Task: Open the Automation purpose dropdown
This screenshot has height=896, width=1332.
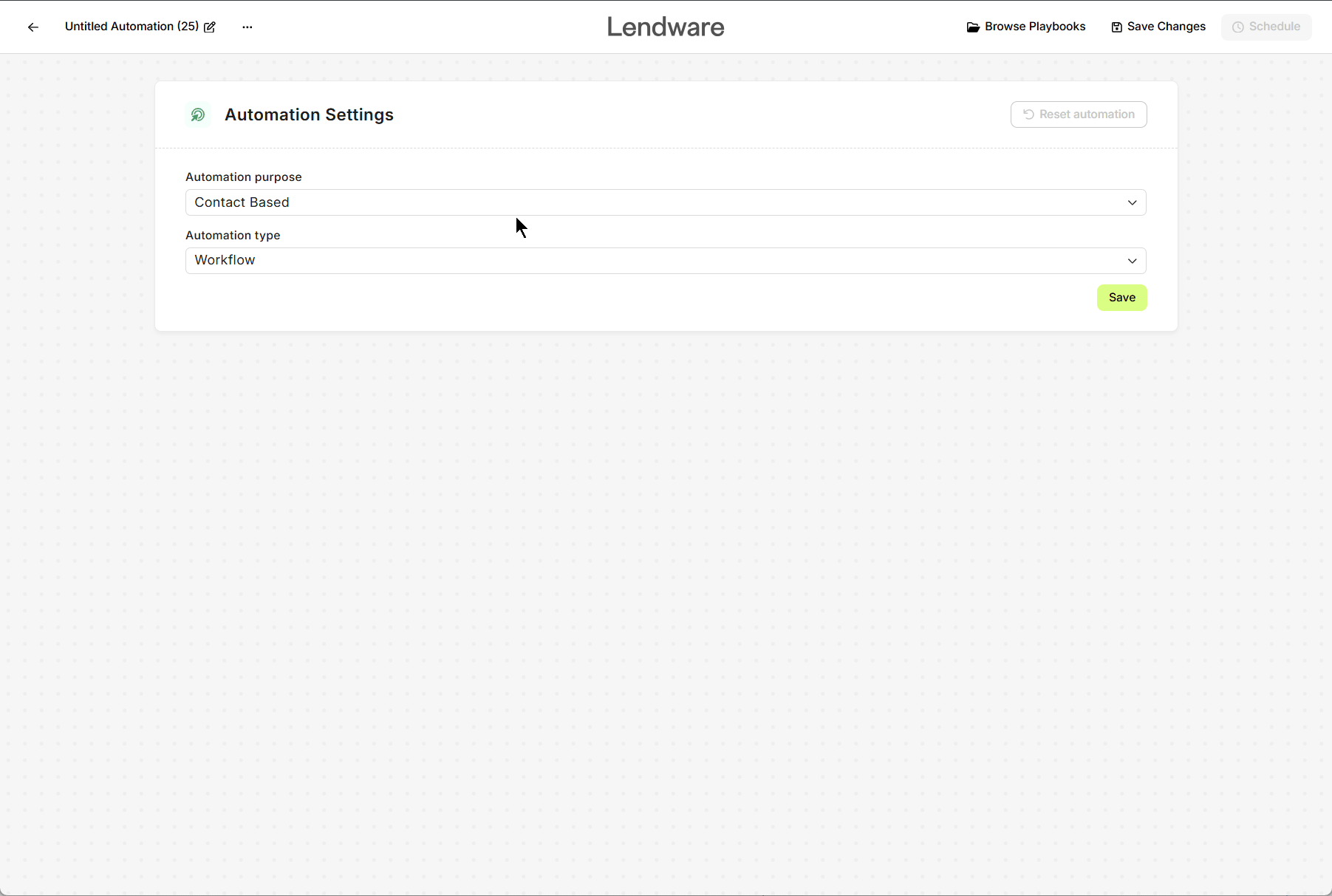Action: pyautogui.click(x=666, y=202)
